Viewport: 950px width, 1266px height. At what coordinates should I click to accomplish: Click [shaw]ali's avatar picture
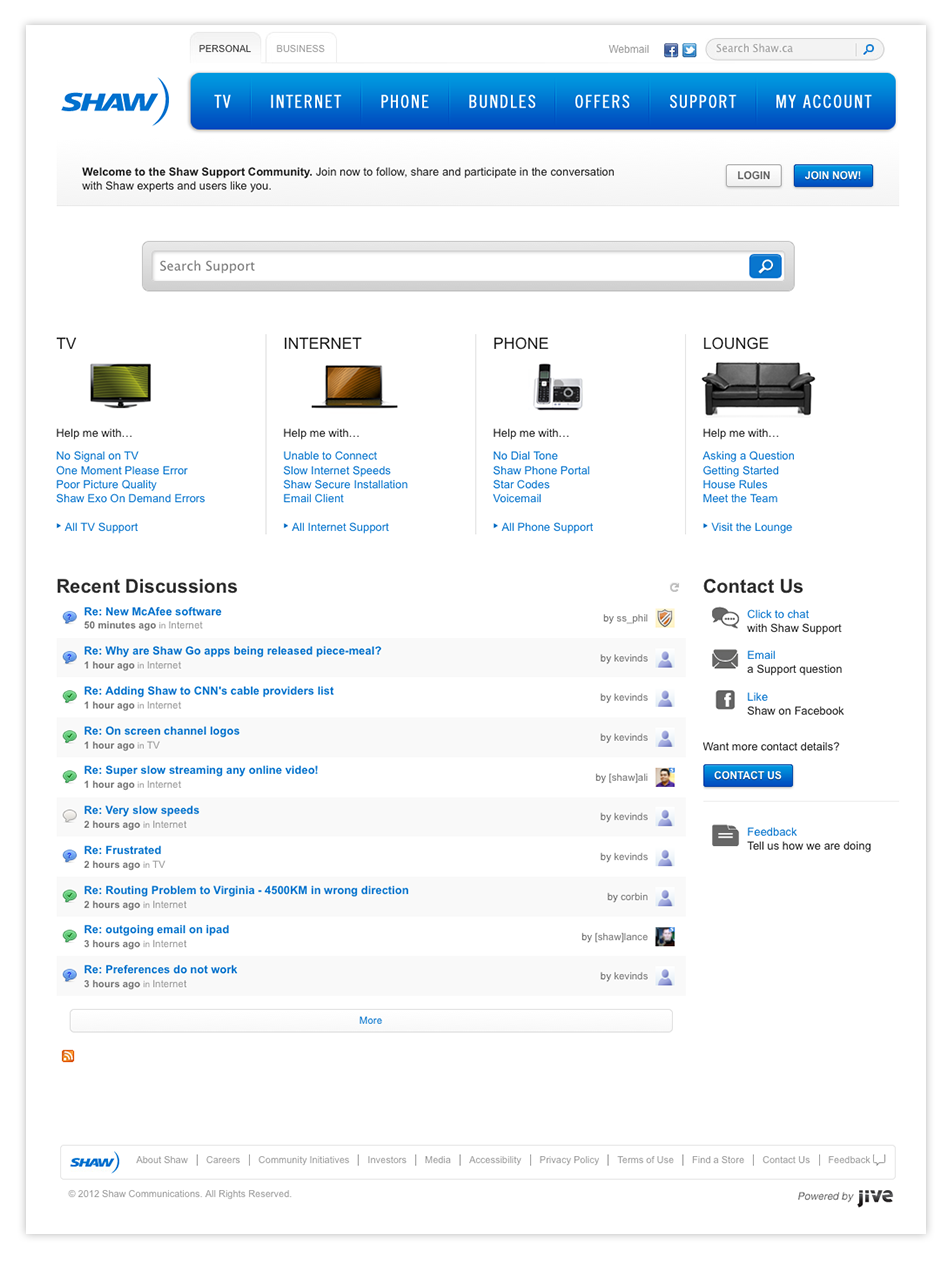(x=665, y=777)
